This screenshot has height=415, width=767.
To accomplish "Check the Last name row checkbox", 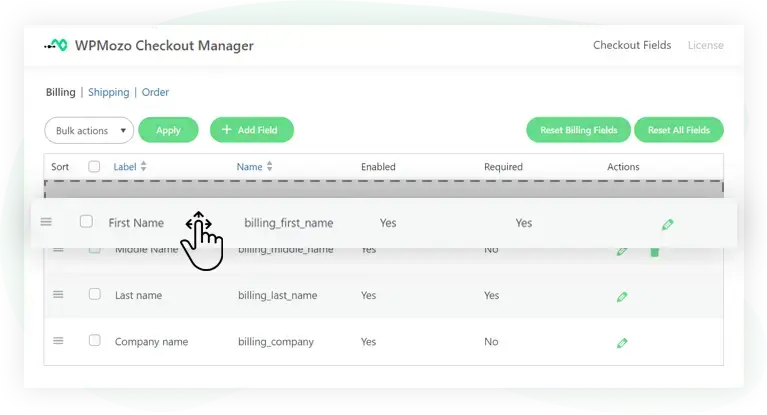I will coord(94,294).
